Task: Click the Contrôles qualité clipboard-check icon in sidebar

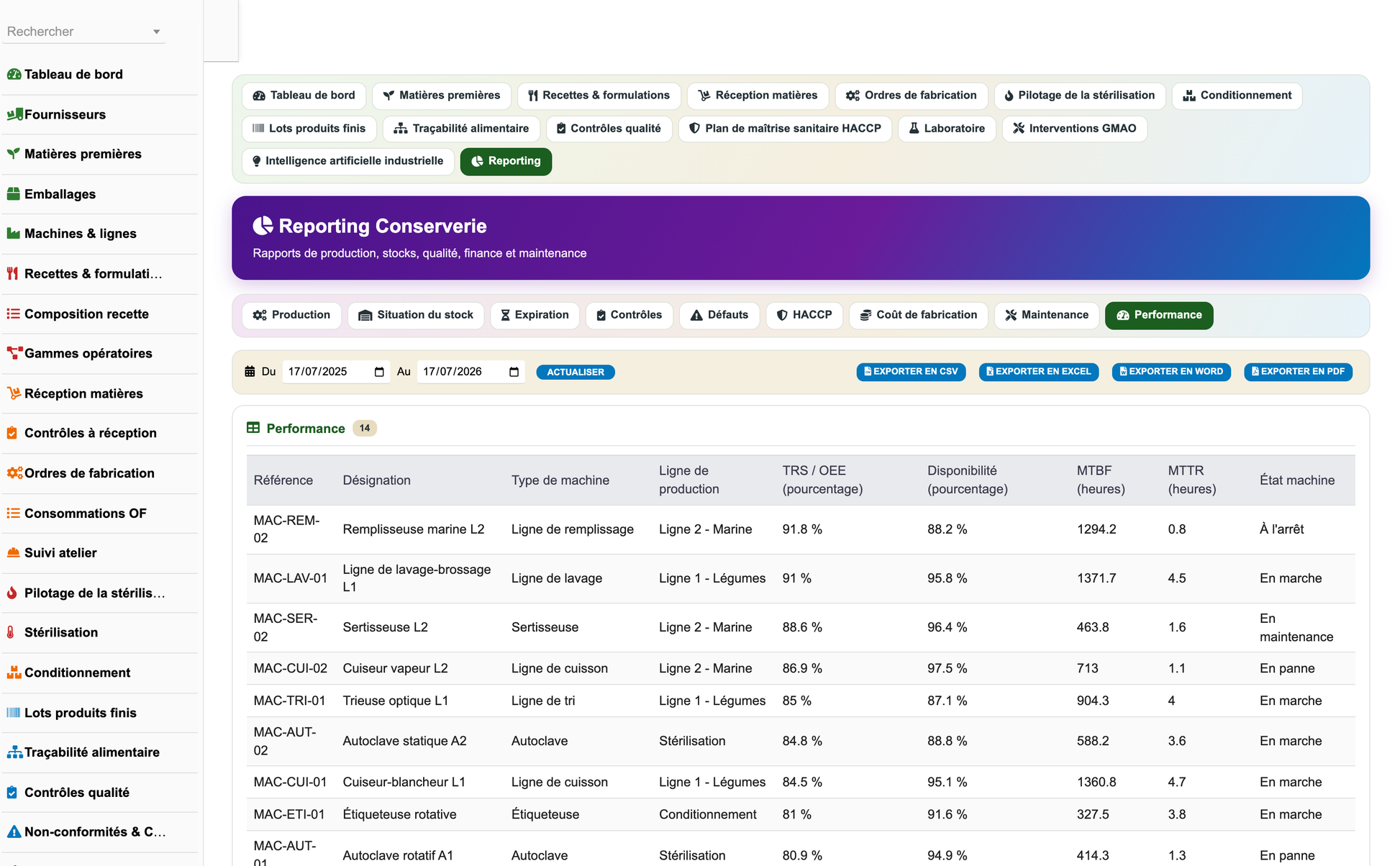Action: (12, 793)
